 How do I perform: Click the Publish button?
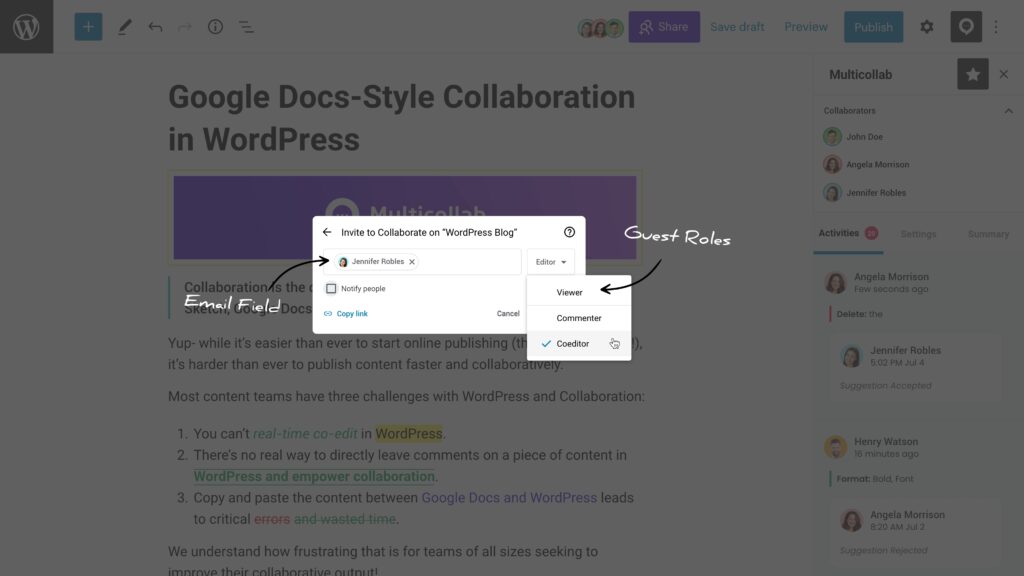[x=873, y=27]
